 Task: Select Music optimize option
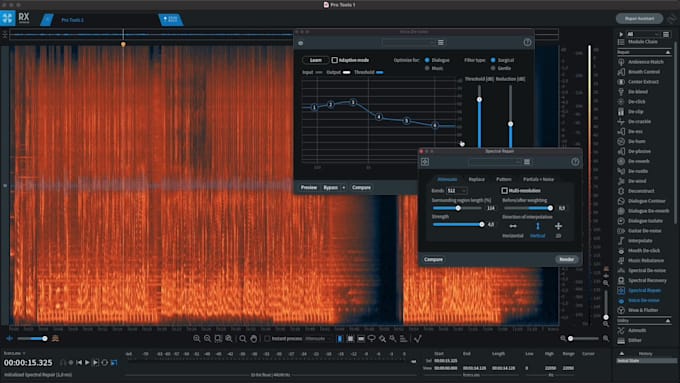427,69
